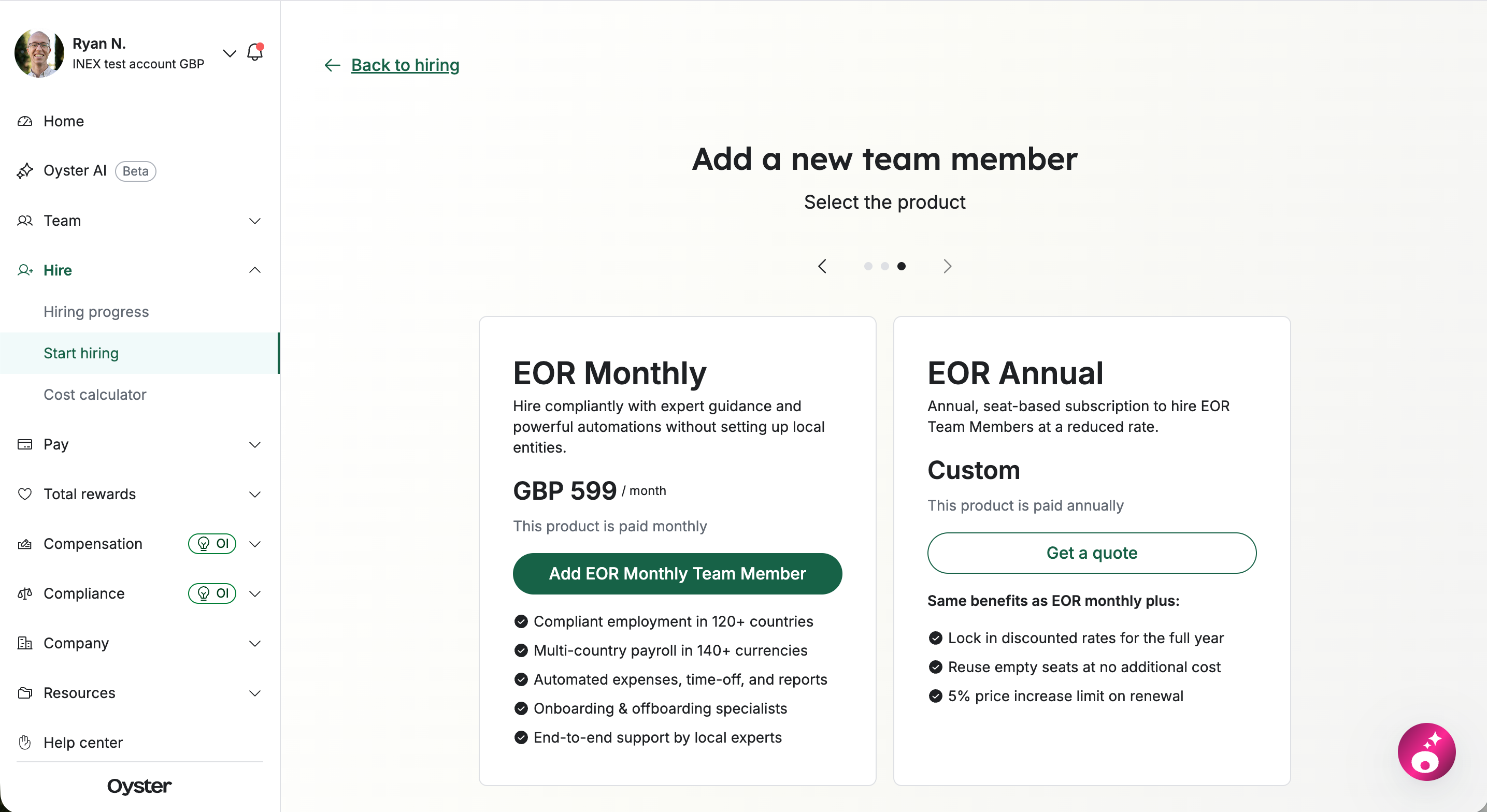Expand the account switcher chevron
Image resolution: width=1487 pixels, height=812 pixels.
pos(229,53)
